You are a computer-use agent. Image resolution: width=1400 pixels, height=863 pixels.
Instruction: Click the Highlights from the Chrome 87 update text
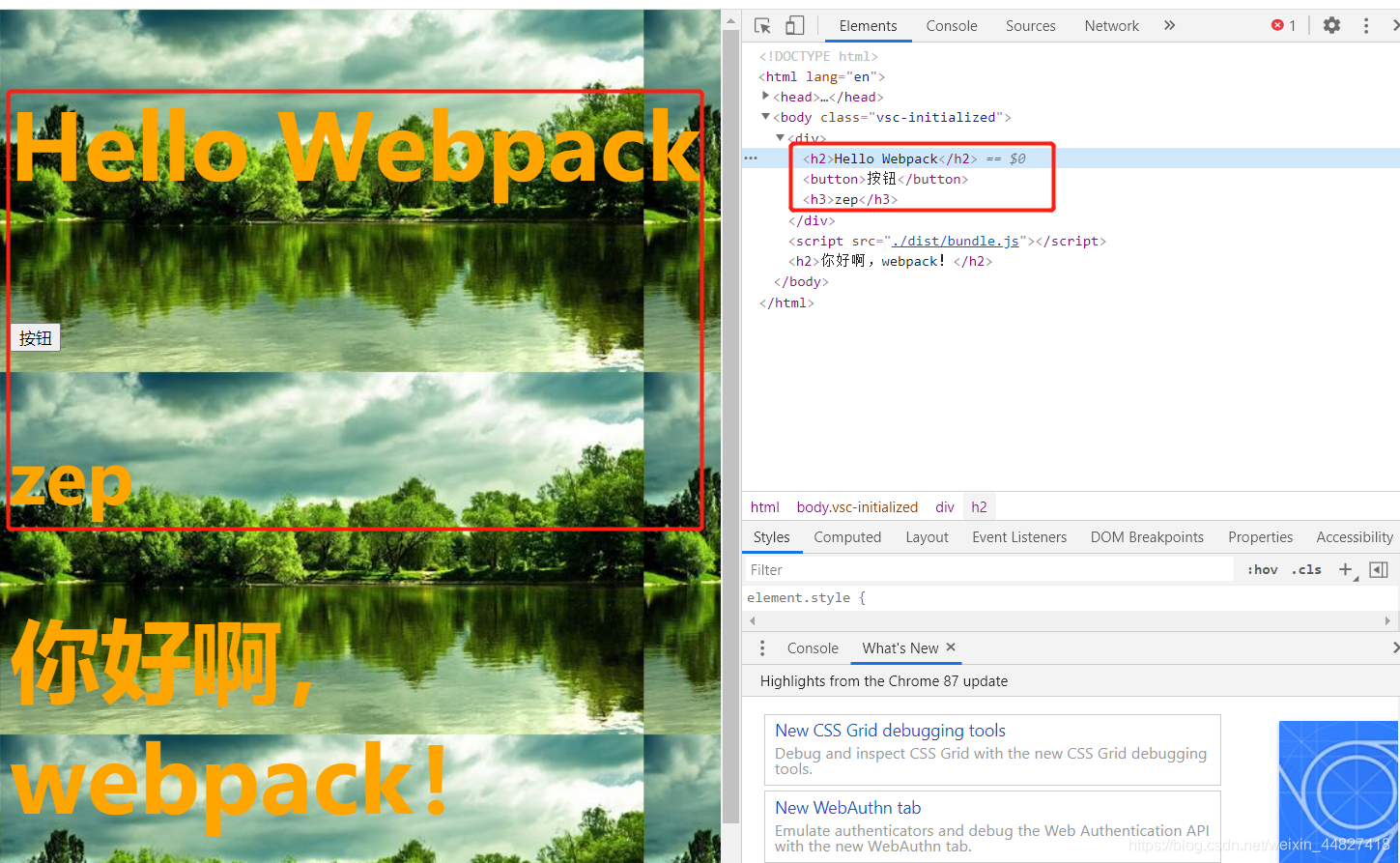tap(883, 681)
